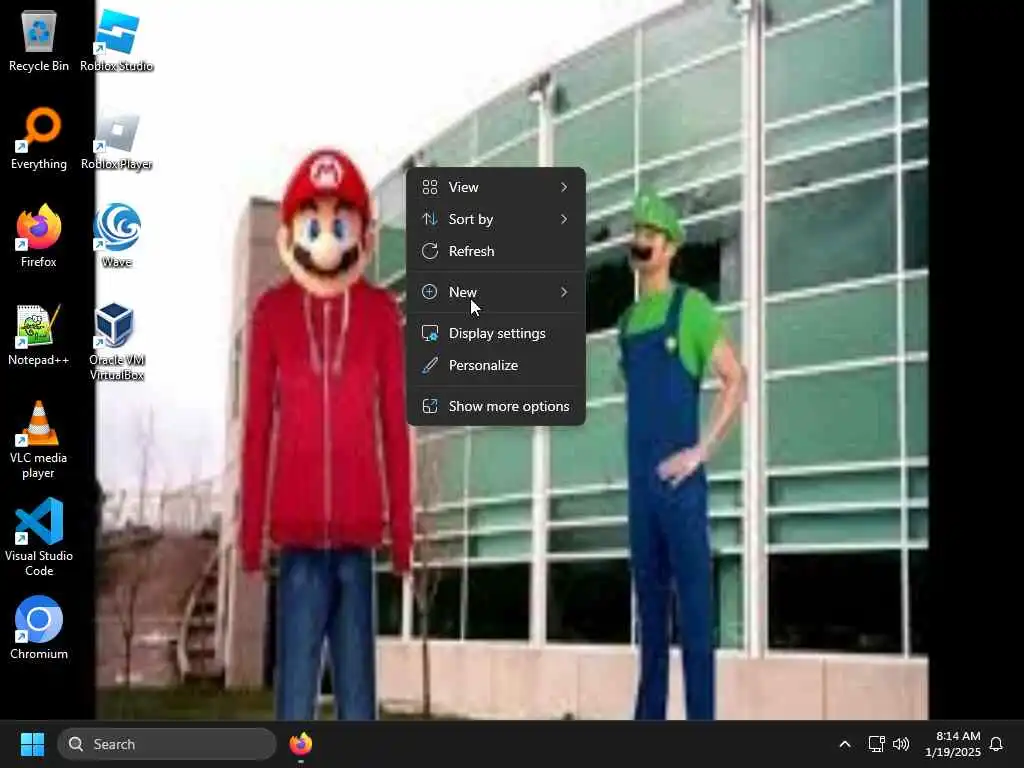Open the Windows Start menu
Screen dimensions: 1024x768
click(x=32, y=744)
